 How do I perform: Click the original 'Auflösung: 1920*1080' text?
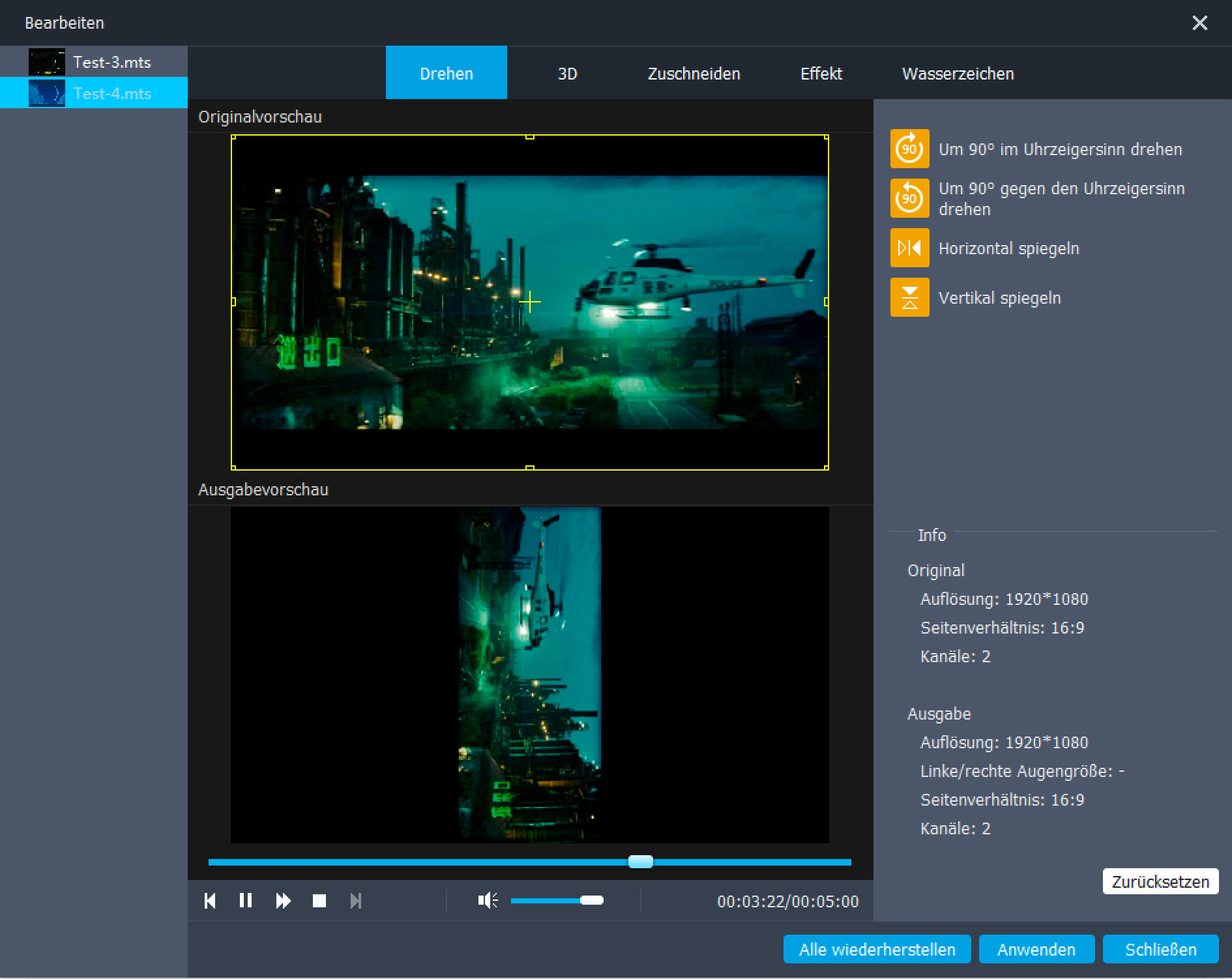click(x=1004, y=599)
